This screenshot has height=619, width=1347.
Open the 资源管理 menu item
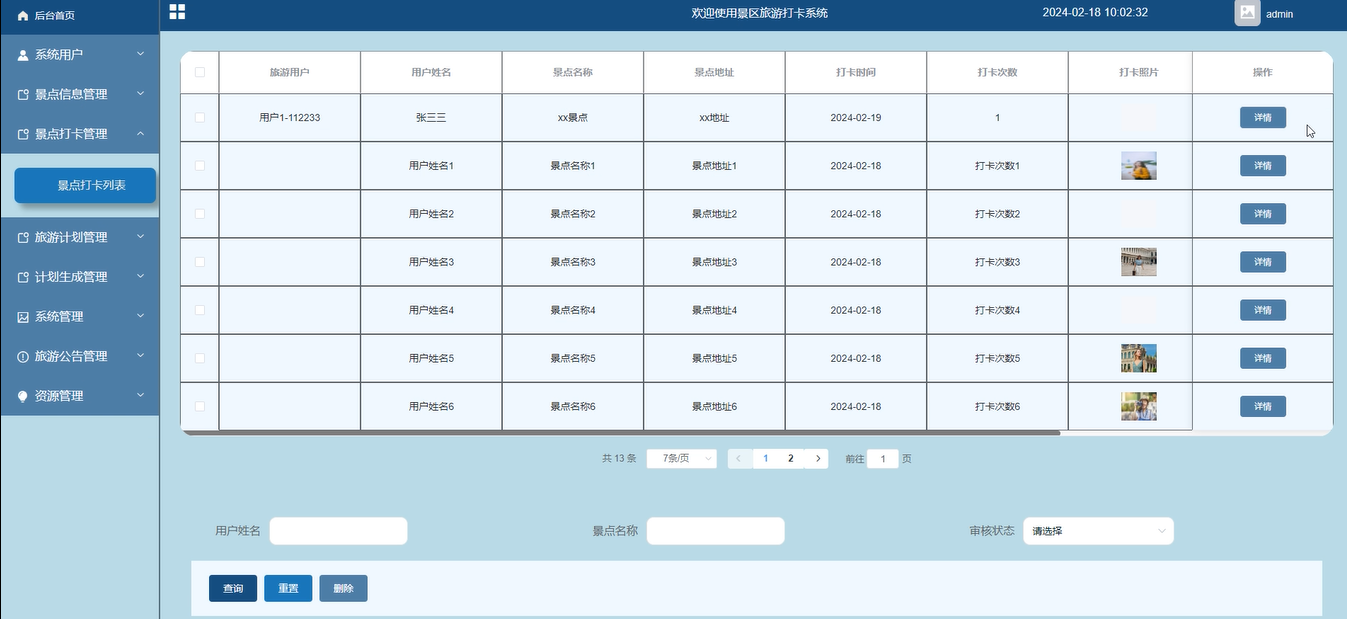(x=80, y=396)
